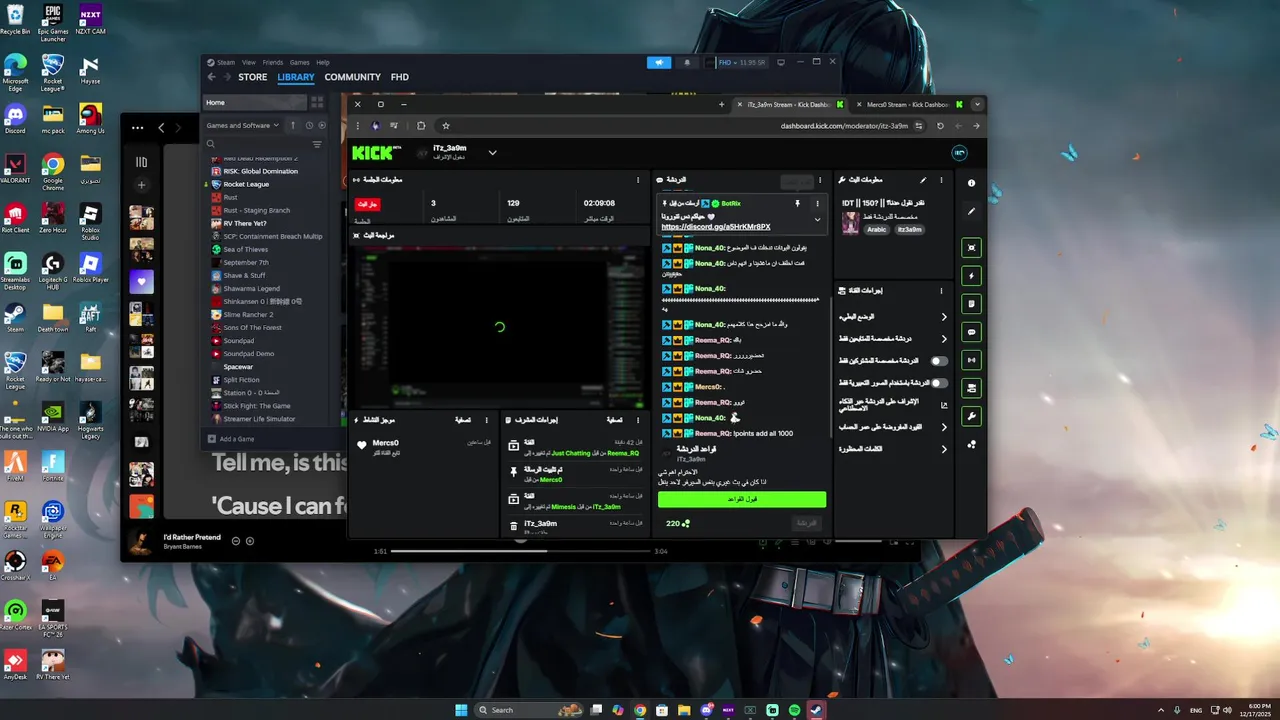Open the AI chat moderation external link icon
This screenshot has height=720, width=1280.
click(x=944, y=405)
